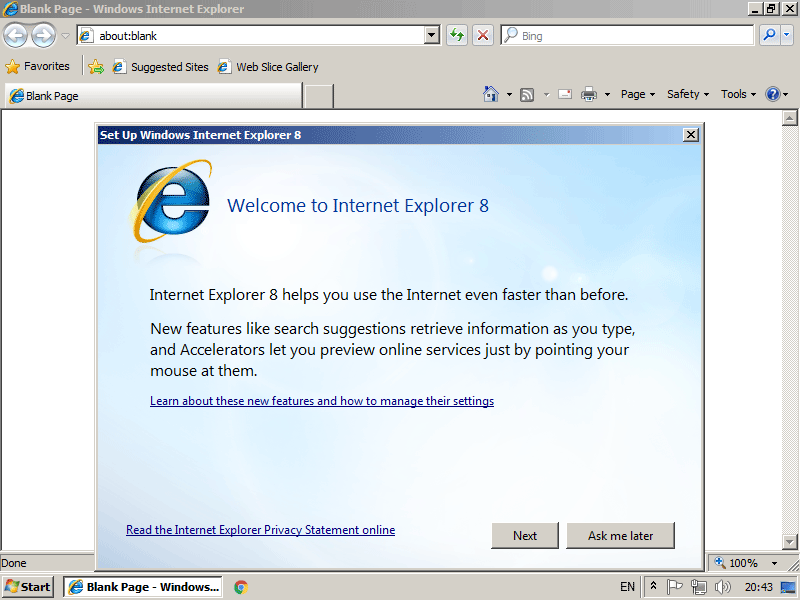Viewport: 800px width, 600px height.
Task: Click the zoom magnifier 100% button
Action: click(736, 563)
